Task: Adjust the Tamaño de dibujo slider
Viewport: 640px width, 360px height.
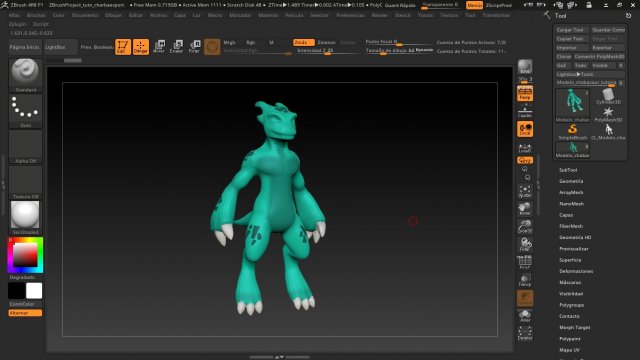Action: (x=399, y=51)
